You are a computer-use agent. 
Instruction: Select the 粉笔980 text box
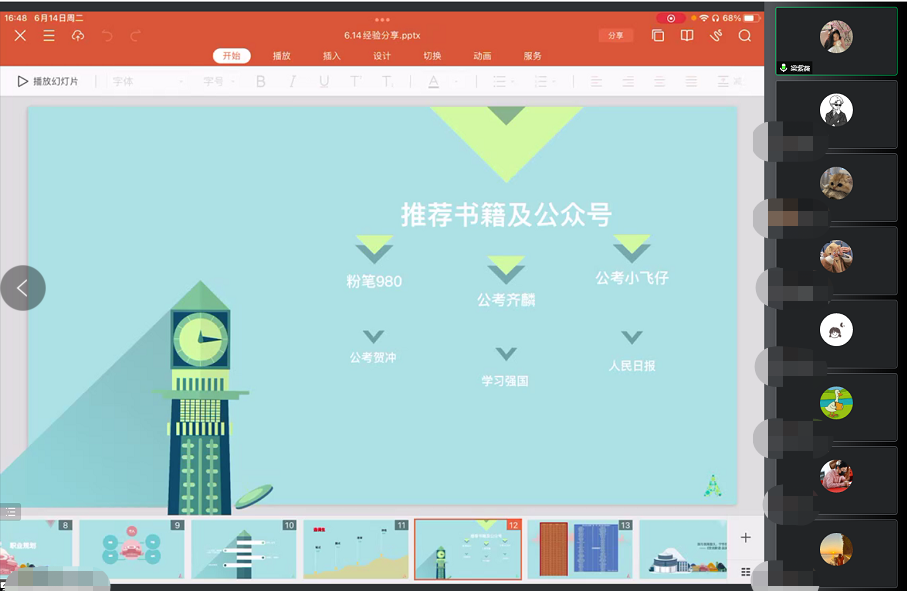click(374, 282)
